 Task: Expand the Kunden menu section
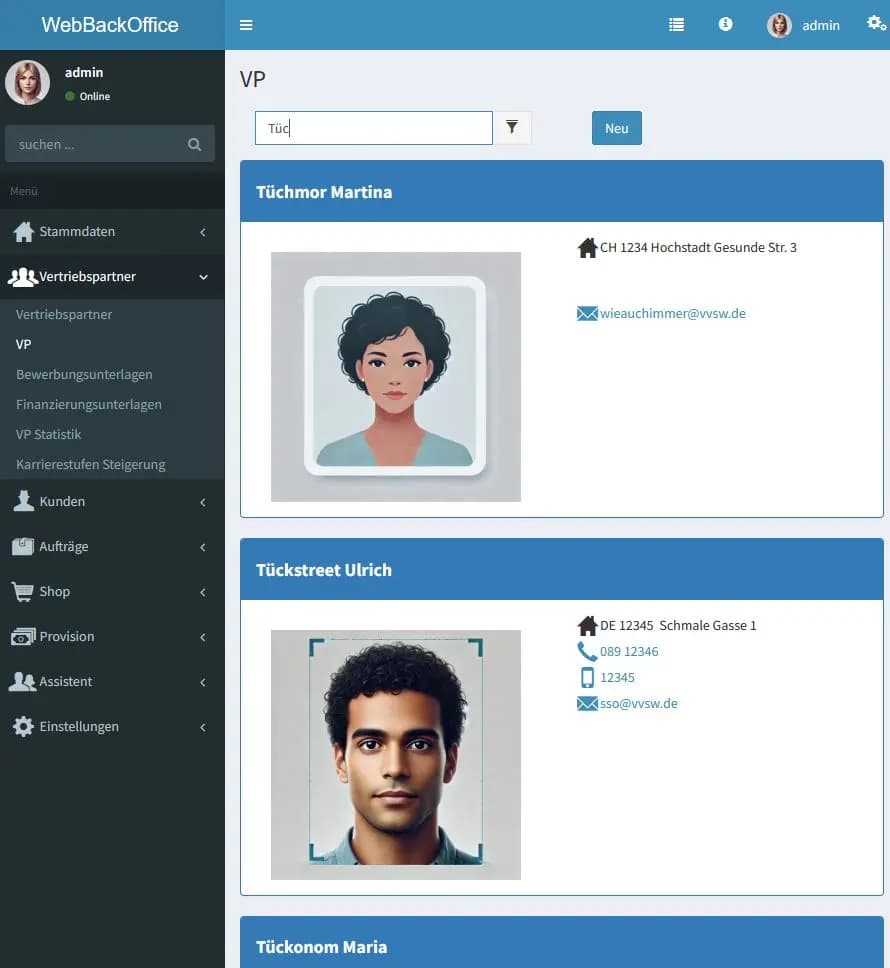(x=112, y=501)
